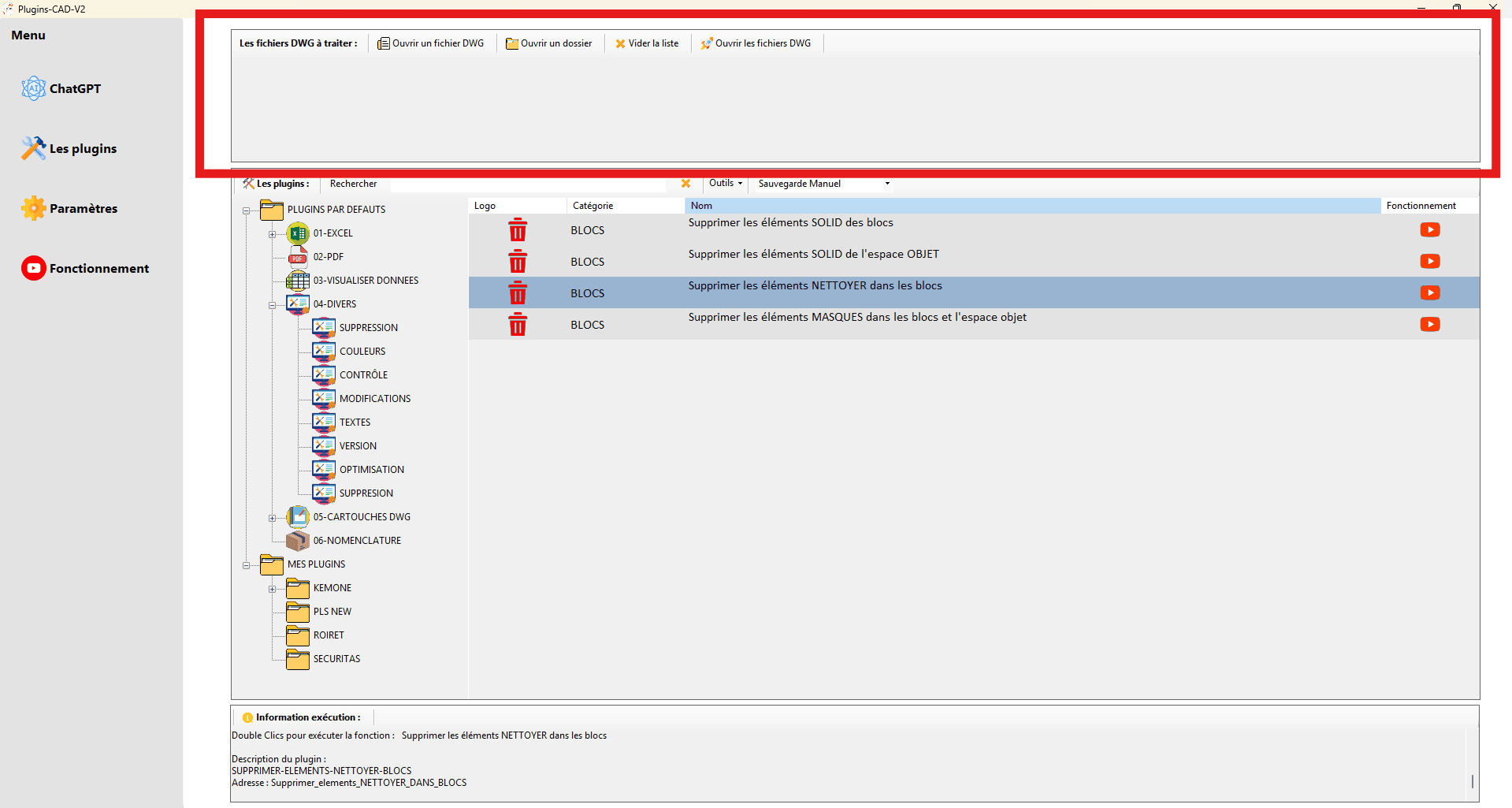Click Vider la liste button
1512x808 pixels.
pyautogui.click(x=647, y=43)
